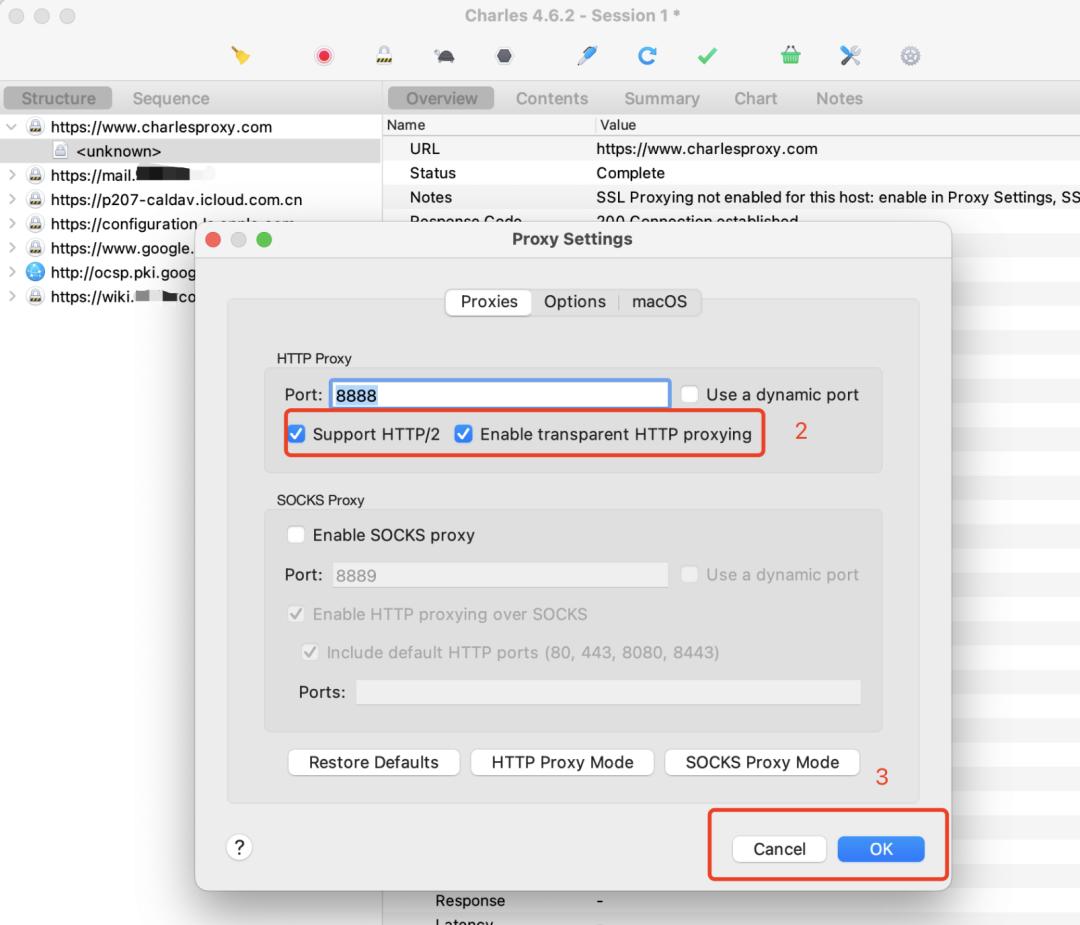The width and height of the screenshot is (1080, 925).
Task: Click the Breakpoints hexagon icon
Action: (505, 56)
